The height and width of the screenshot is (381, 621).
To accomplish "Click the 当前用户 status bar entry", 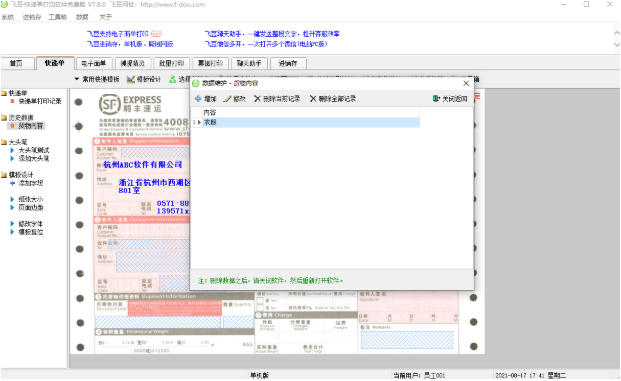I will pyautogui.click(x=419, y=375).
